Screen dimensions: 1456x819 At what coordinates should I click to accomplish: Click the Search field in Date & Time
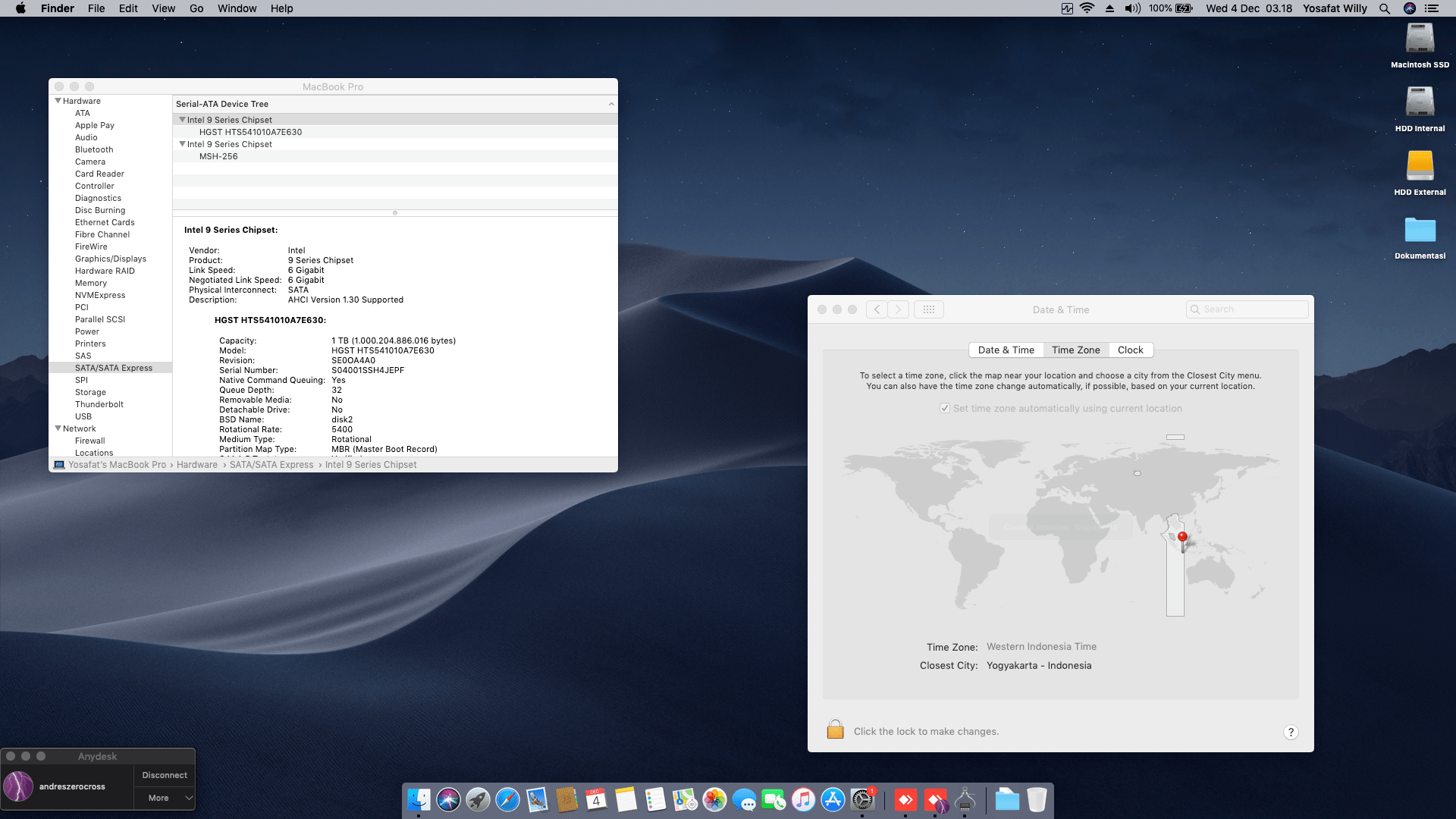[1247, 309]
